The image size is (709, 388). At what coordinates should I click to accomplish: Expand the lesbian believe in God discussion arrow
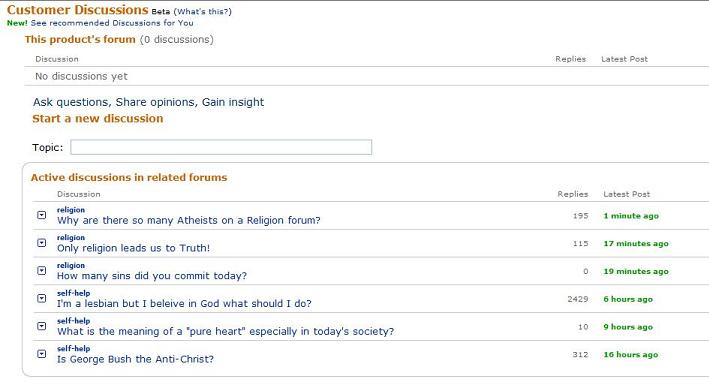[x=42, y=298]
